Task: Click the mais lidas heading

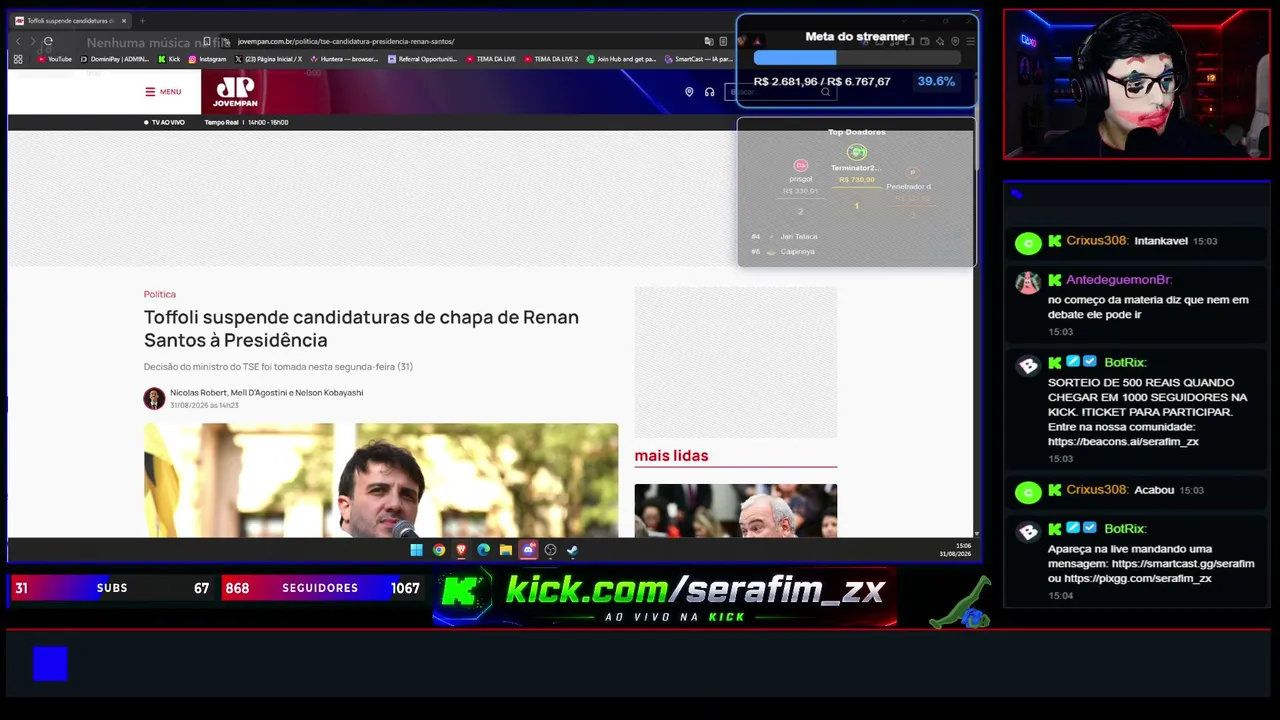Action: click(671, 455)
